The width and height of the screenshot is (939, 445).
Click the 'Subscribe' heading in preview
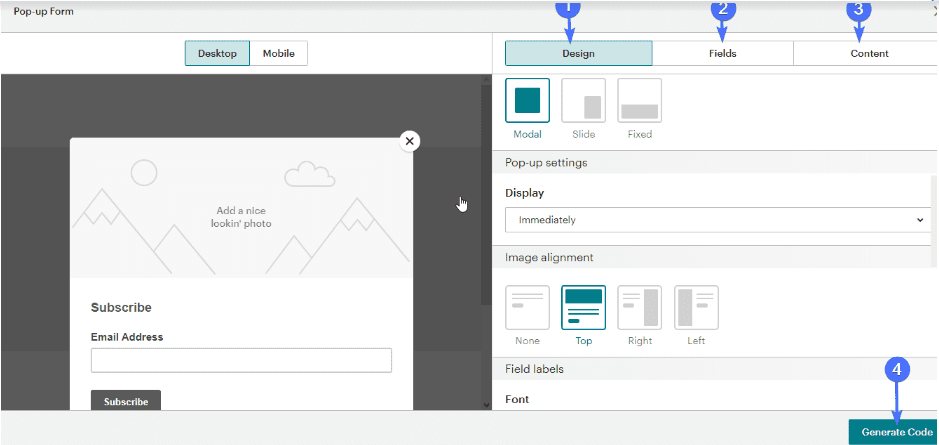pyautogui.click(x=121, y=308)
